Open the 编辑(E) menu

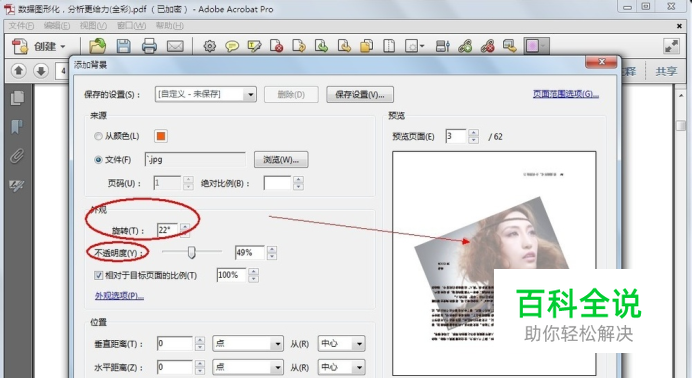click(x=57, y=26)
